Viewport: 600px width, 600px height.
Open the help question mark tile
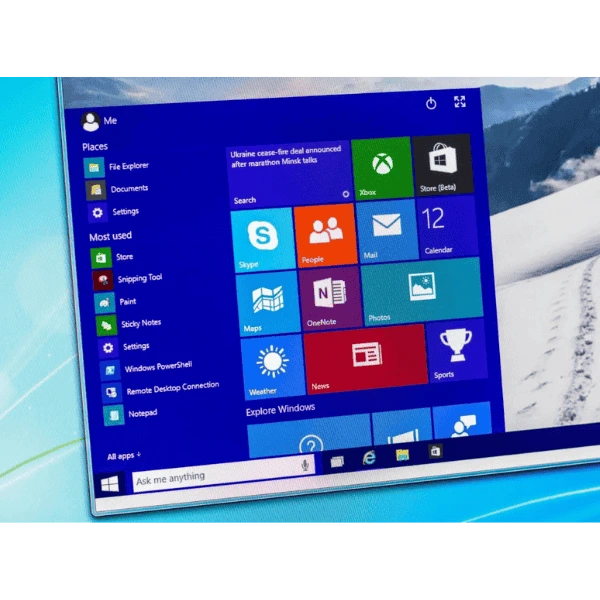(x=310, y=437)
